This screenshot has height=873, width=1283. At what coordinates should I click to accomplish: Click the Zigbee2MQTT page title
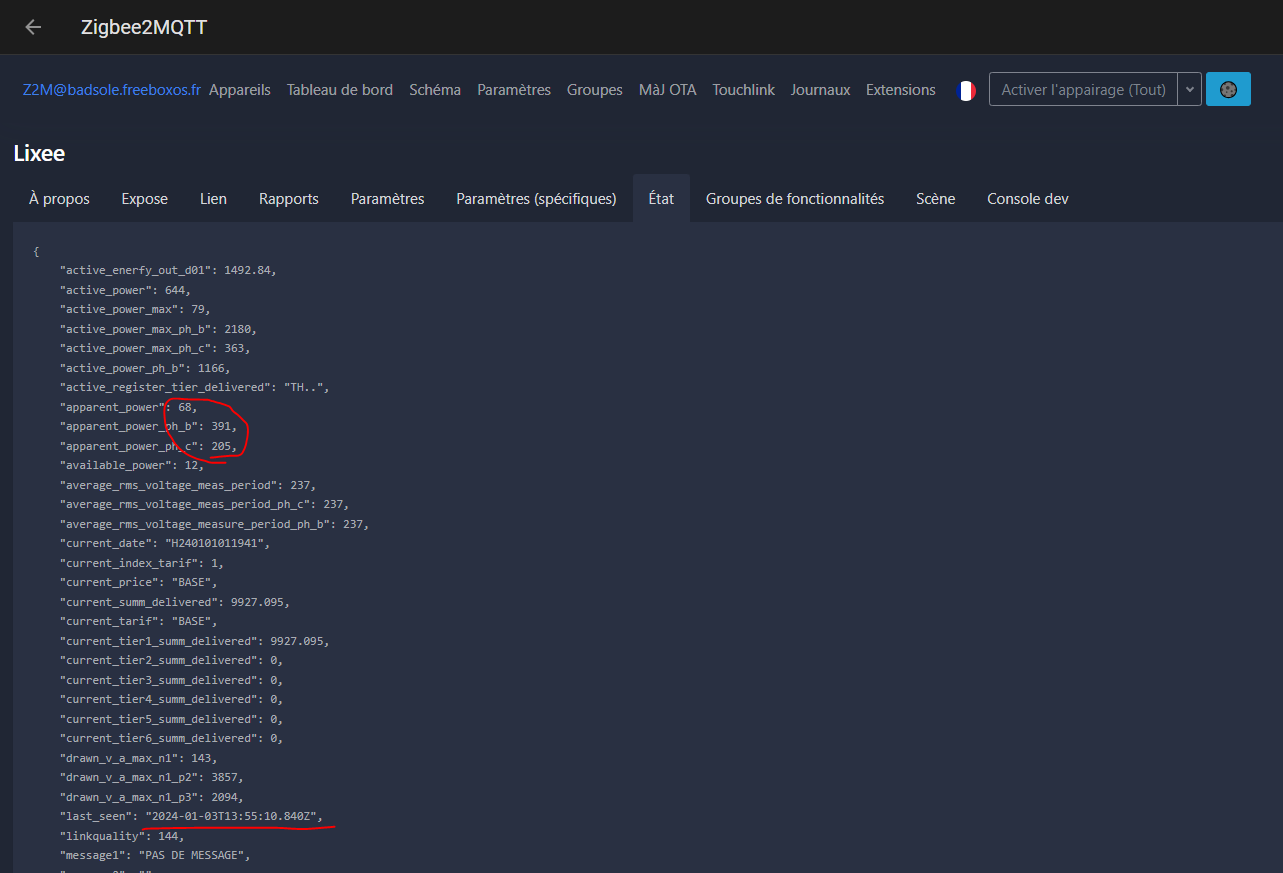click(144, 27)
